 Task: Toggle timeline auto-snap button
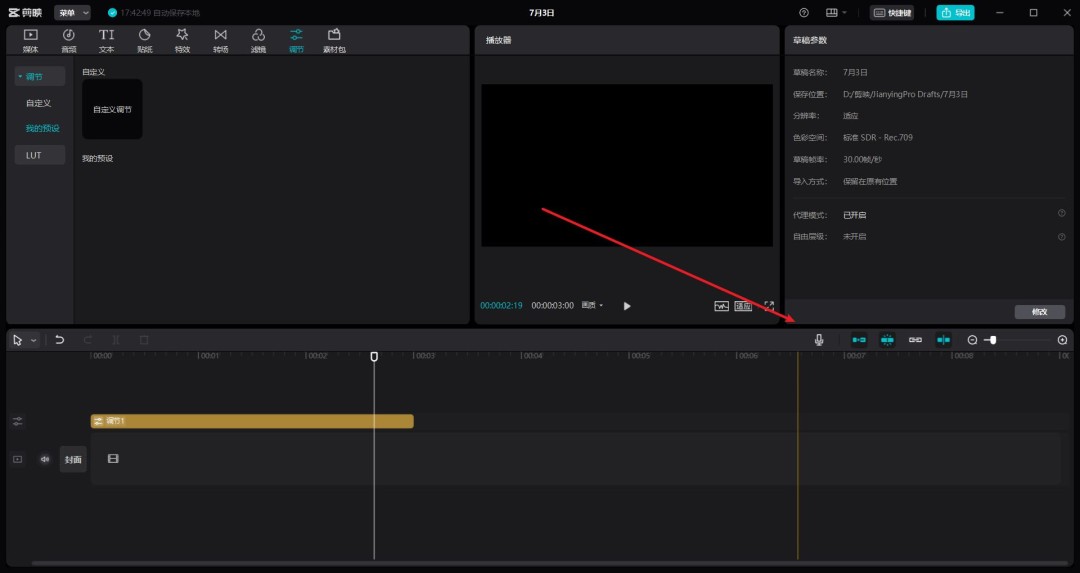point(887,340)
